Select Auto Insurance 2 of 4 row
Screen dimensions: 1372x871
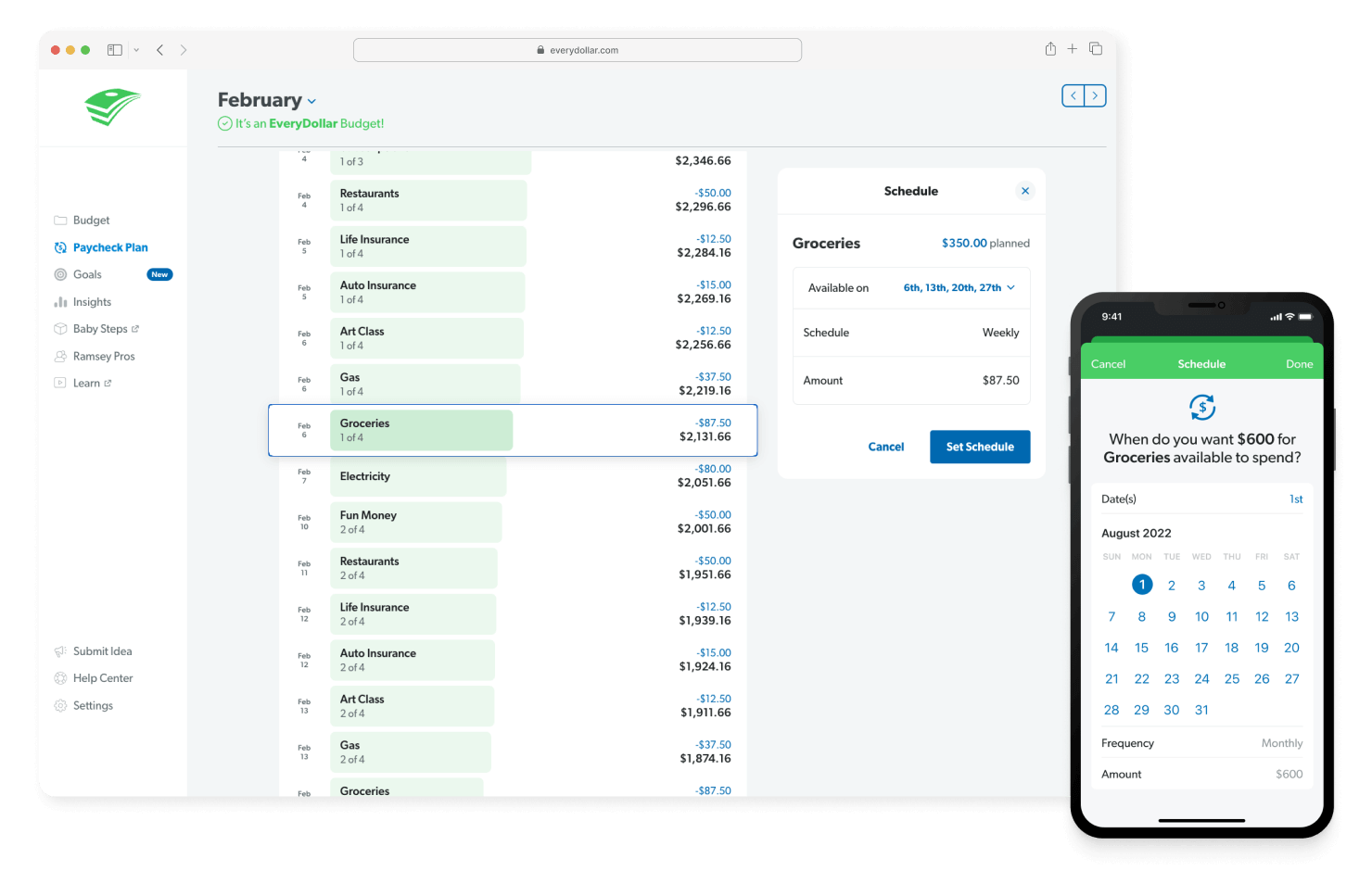click(x=513, y=660)
